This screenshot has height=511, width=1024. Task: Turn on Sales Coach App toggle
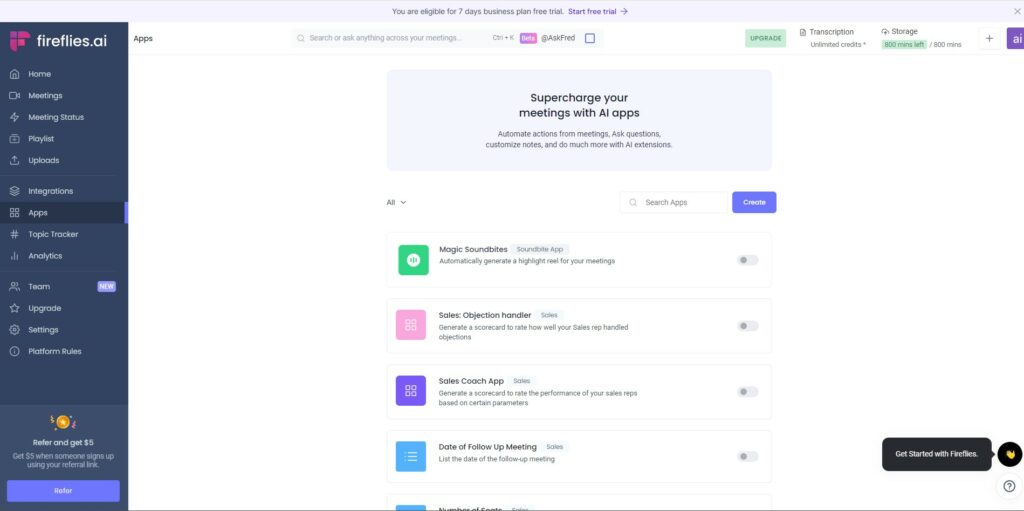click(x=748, y=392)
